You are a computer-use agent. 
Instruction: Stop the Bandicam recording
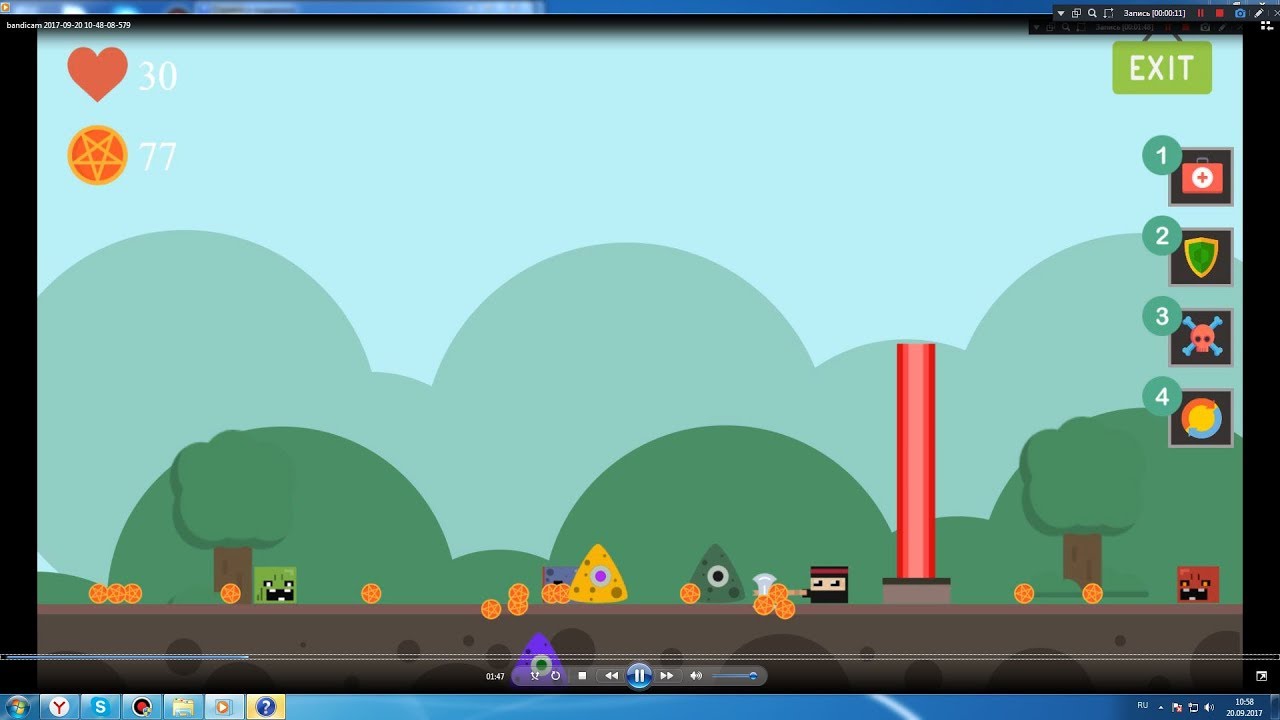[x=1219, y=13]
